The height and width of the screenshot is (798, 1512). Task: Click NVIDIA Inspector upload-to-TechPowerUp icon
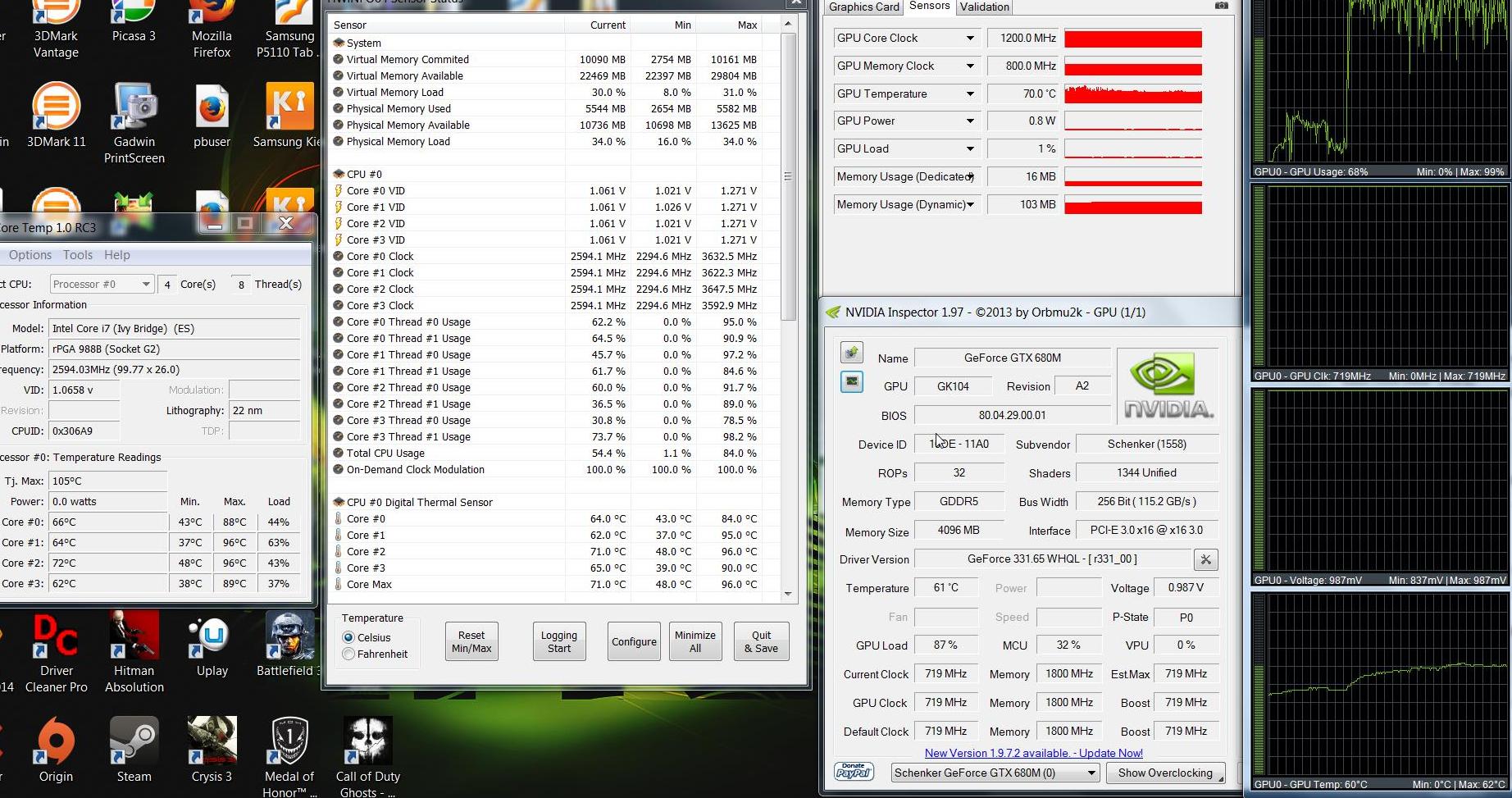coord(852,353)
